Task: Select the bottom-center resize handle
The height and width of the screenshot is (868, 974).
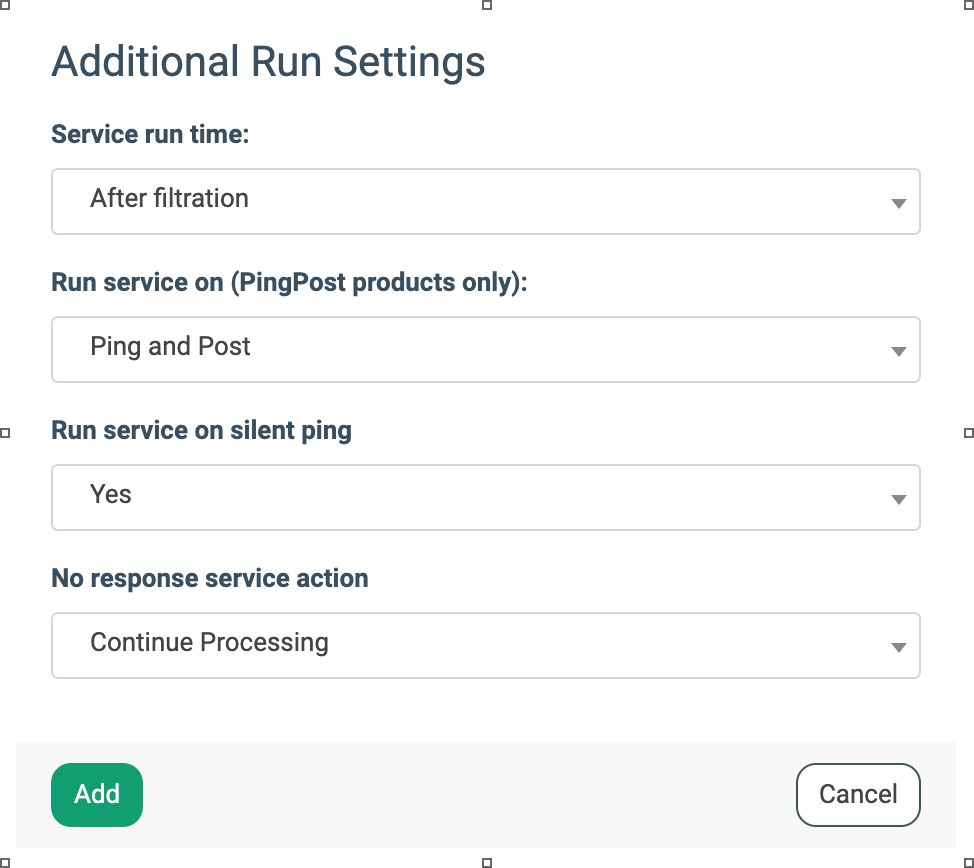Action: pos(487,862)
